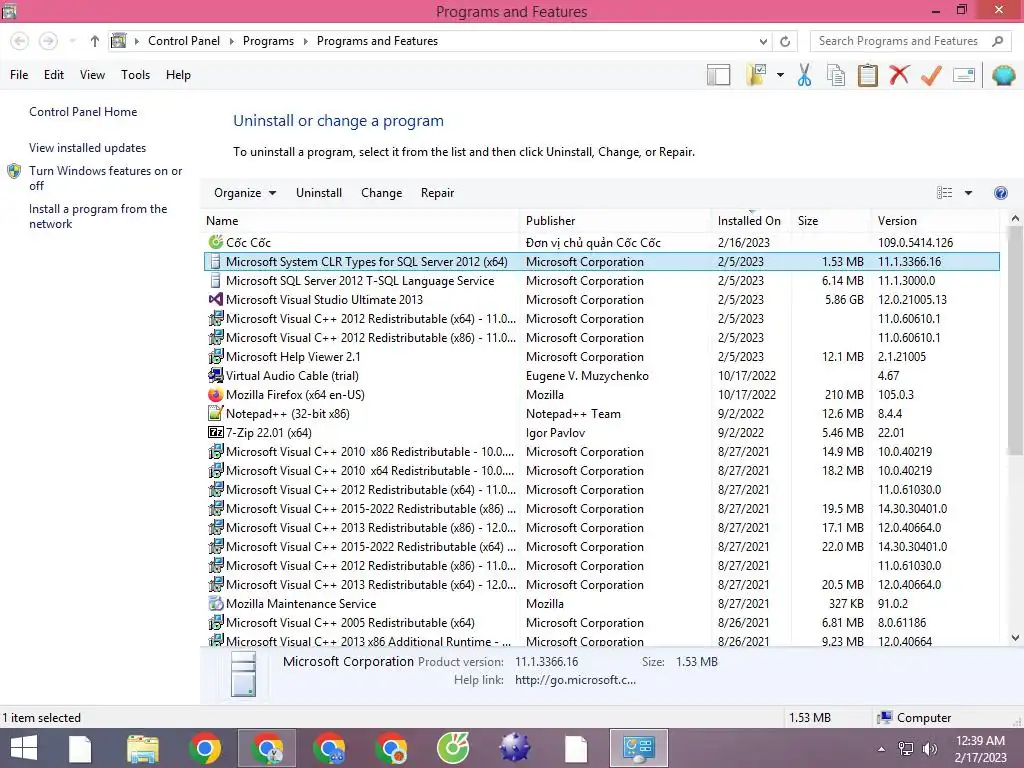The height and width of the screenshot is (768, 1024).
Task: Click the blue Help question mark icon
Action: pyautogui.click(x=1000, y=193)
